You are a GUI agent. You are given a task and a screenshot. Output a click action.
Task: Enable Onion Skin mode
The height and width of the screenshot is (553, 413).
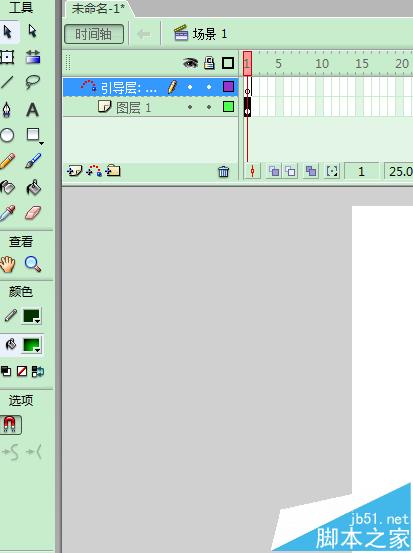tap(274, 171)
